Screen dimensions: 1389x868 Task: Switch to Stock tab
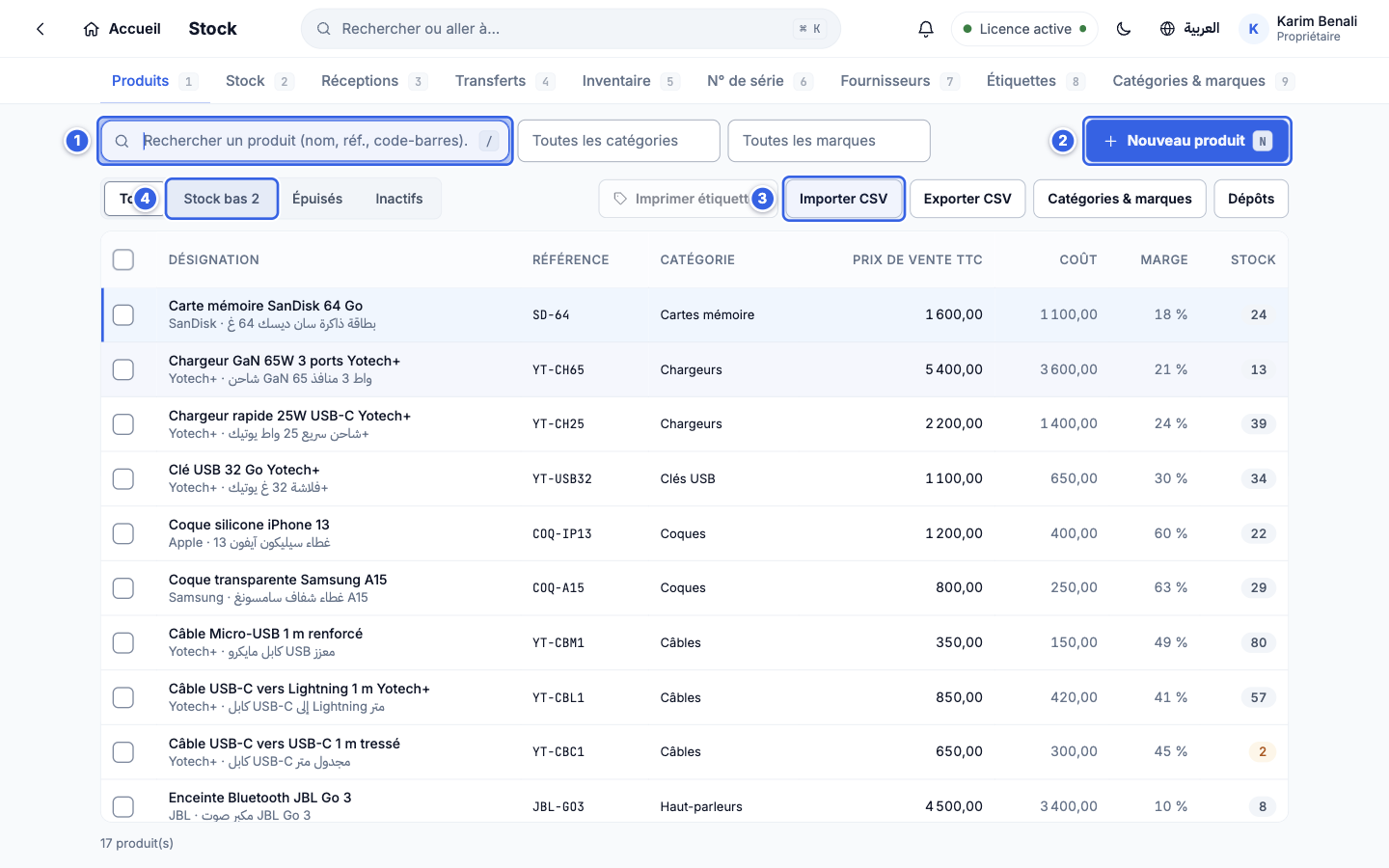pyautogui.click(x=259, y=81)
